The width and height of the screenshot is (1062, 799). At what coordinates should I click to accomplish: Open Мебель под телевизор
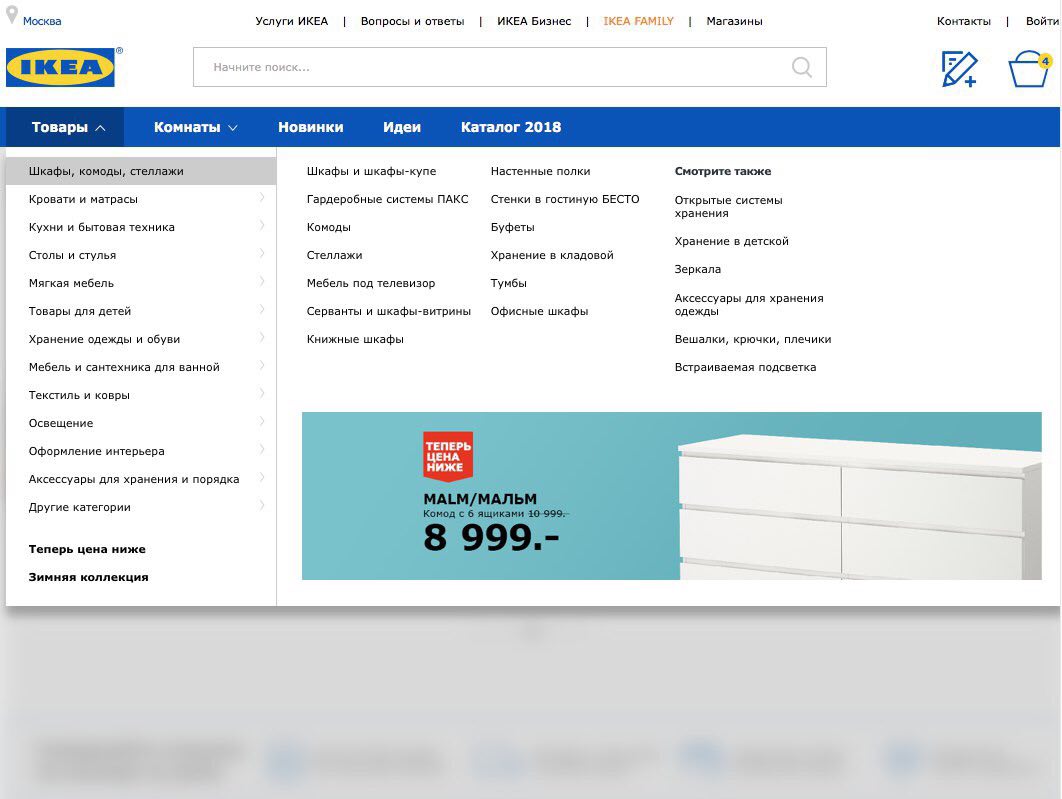tap(371, 283)
